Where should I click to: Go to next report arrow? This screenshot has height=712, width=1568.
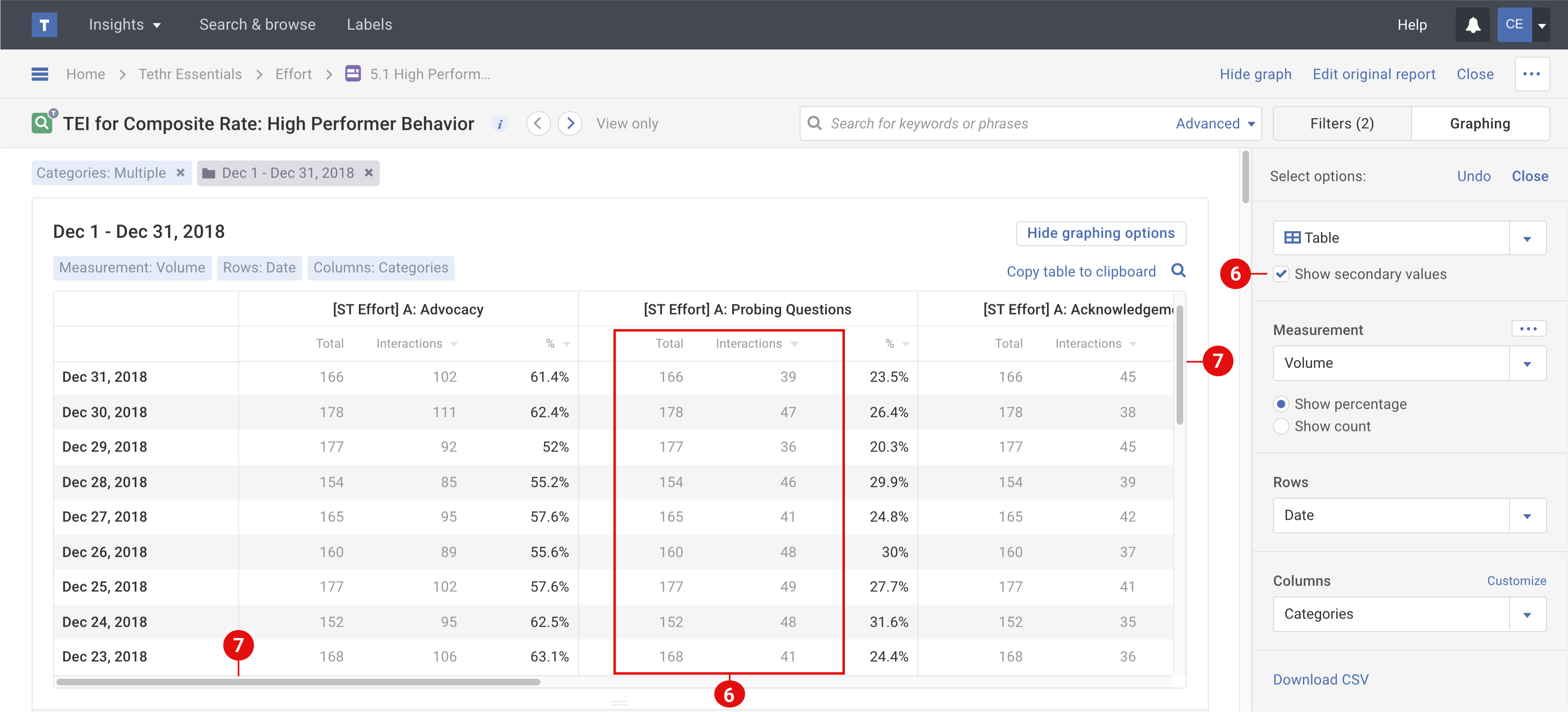tap(570, 123)
